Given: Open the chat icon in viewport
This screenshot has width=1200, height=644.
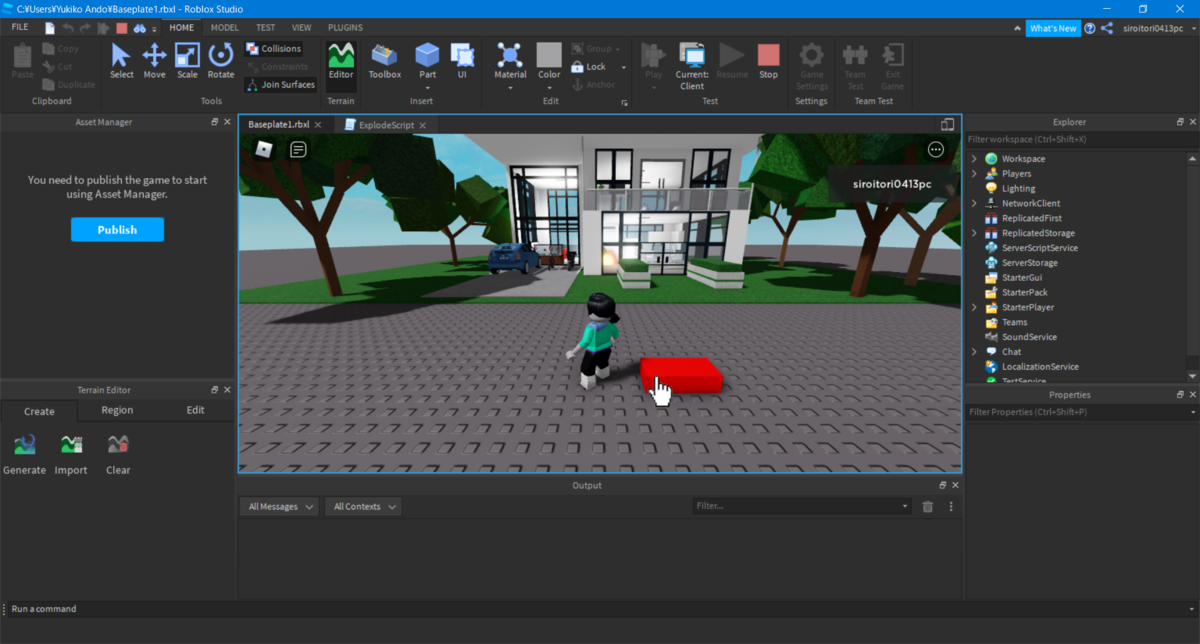Looking at the screenshot, I should point(298,149).
